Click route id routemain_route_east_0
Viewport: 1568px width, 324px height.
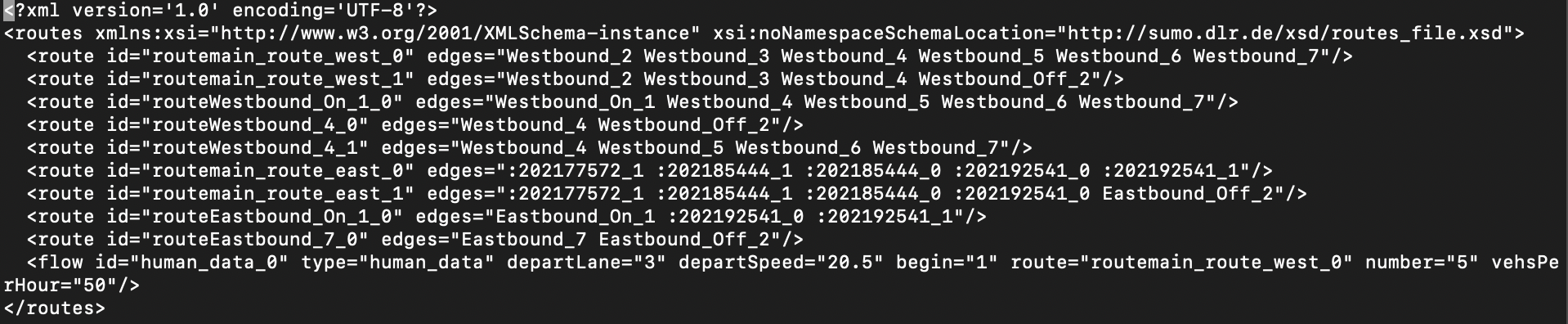(x=278, y=171)
